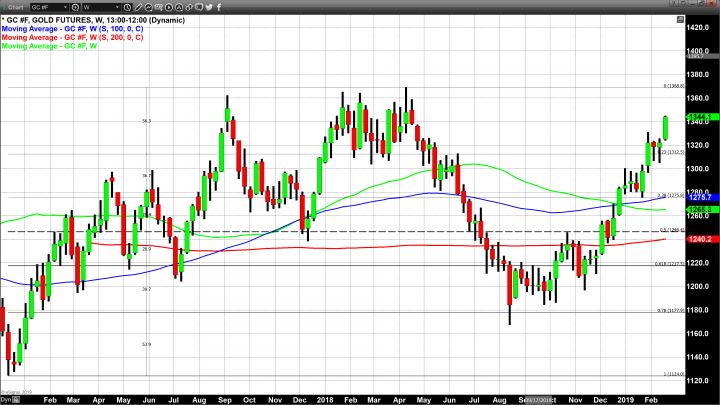Expand the W interval dropdown

coord(118,7)
